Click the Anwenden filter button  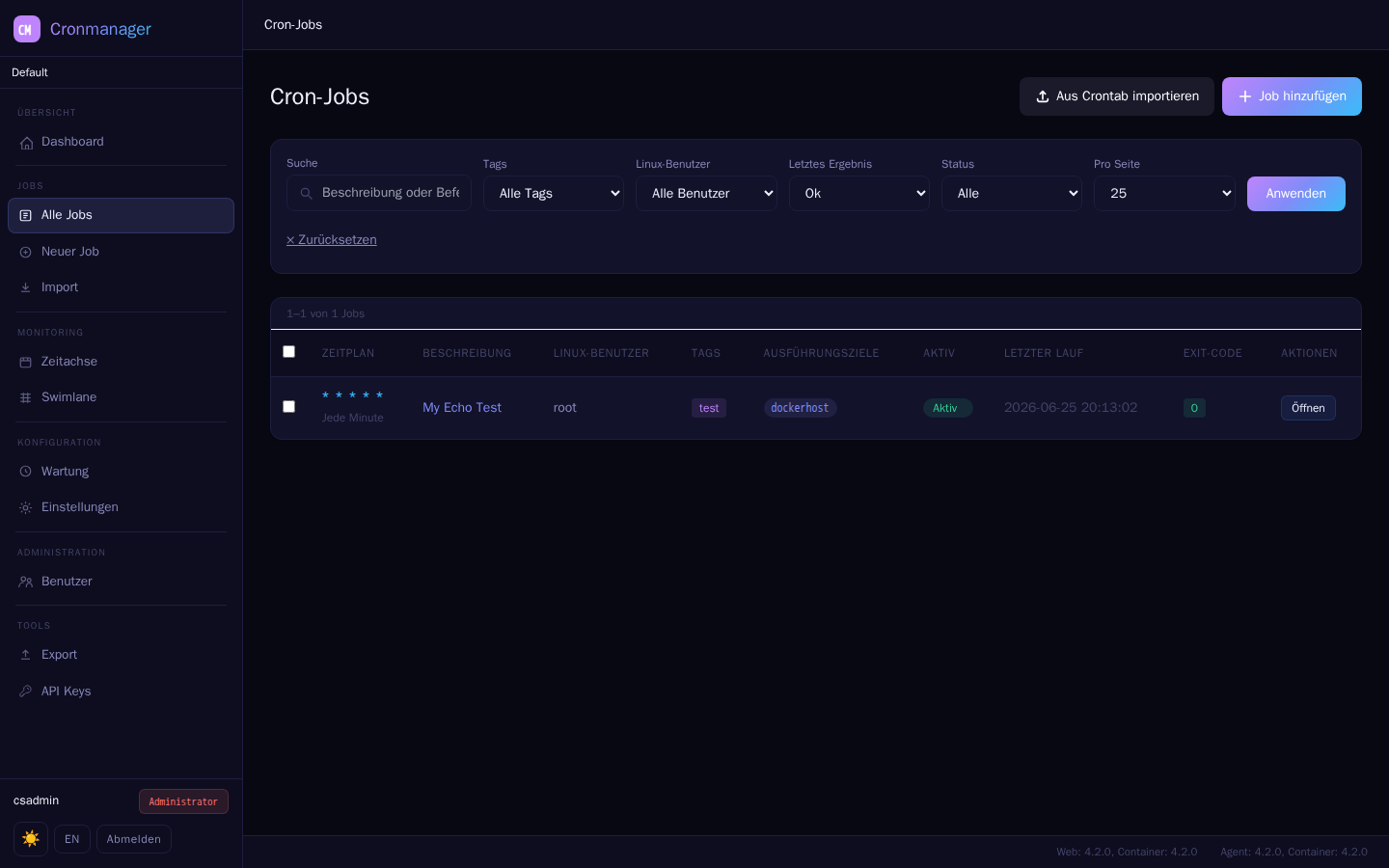pos(1295,194)
